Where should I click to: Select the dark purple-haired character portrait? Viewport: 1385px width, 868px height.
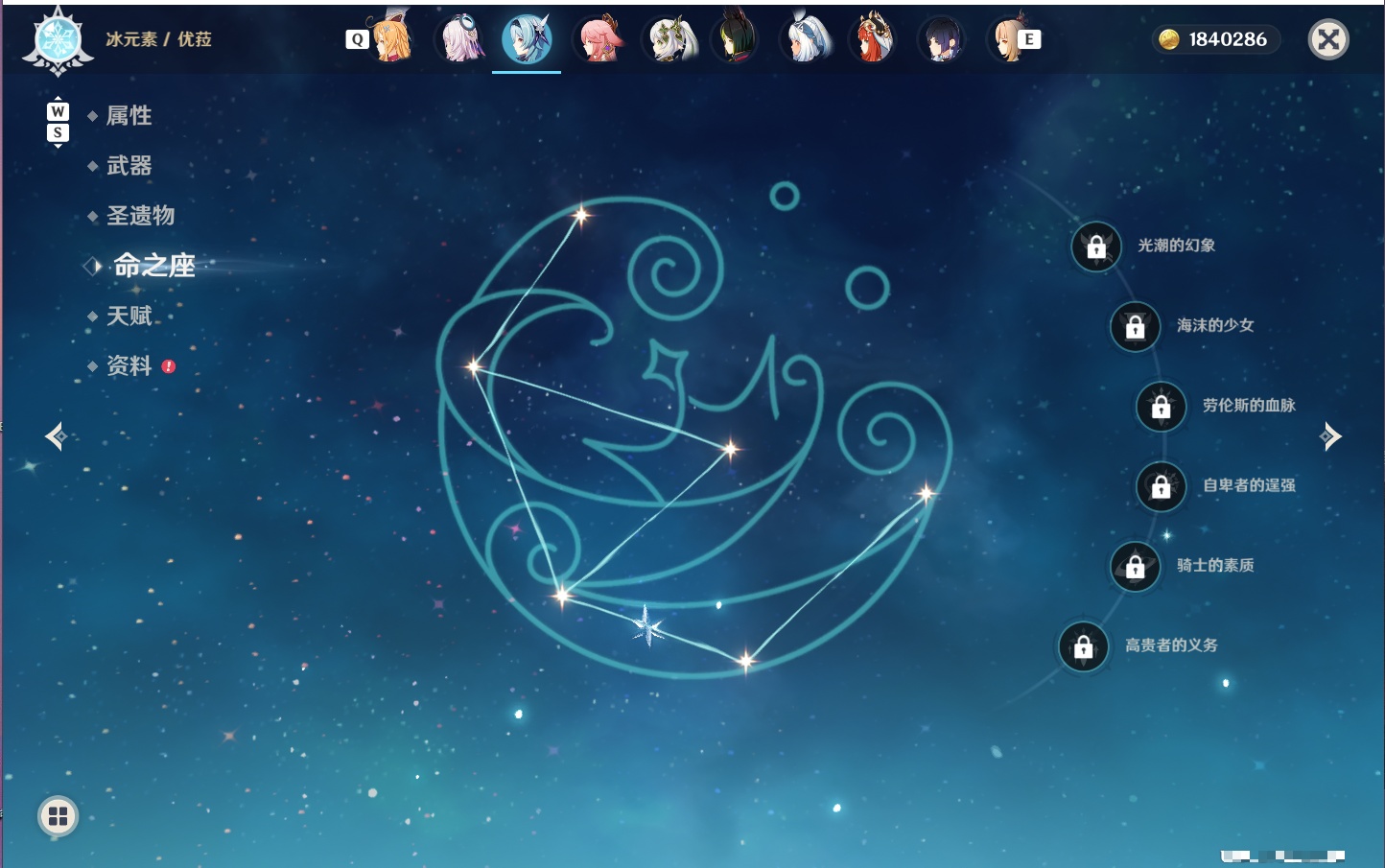pos(942,39)
